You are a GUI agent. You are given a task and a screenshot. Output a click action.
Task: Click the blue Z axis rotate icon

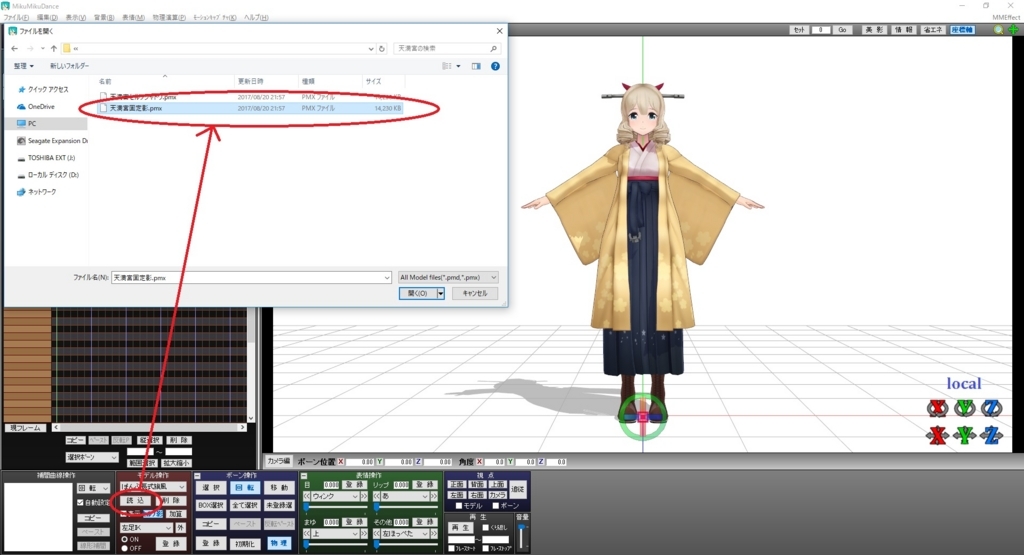coord(991,408)
